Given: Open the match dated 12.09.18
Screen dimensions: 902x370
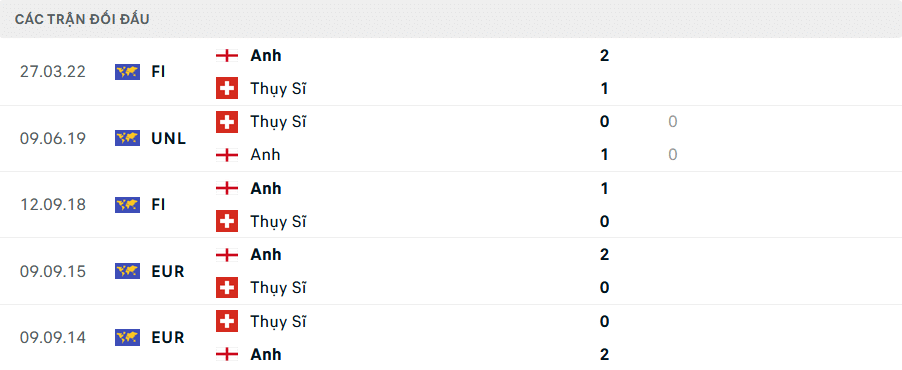Looking at the screenshot, I should click(451, 205).
